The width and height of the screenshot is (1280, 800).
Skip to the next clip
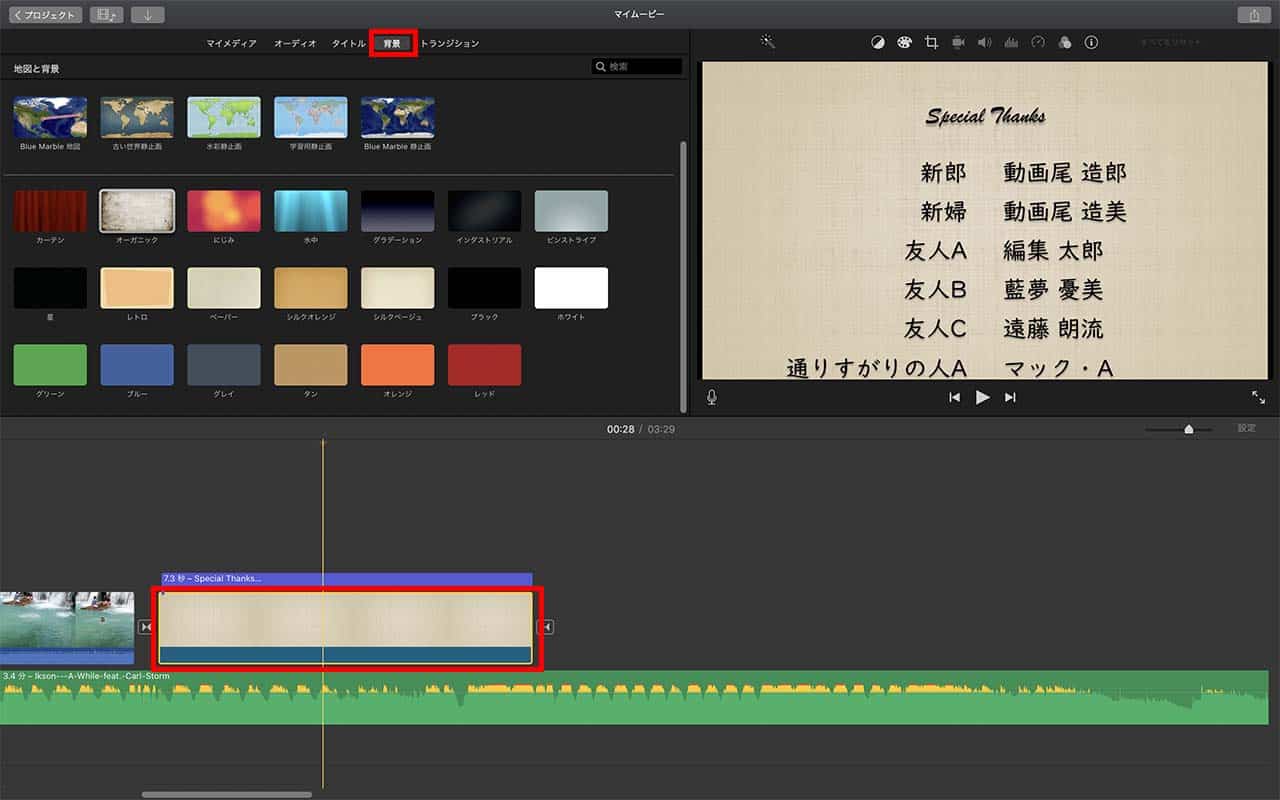click(x=1010, y=397)
